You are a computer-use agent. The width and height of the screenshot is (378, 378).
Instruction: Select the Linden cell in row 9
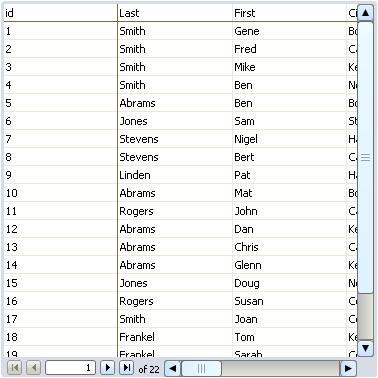[x=175, y=175]
